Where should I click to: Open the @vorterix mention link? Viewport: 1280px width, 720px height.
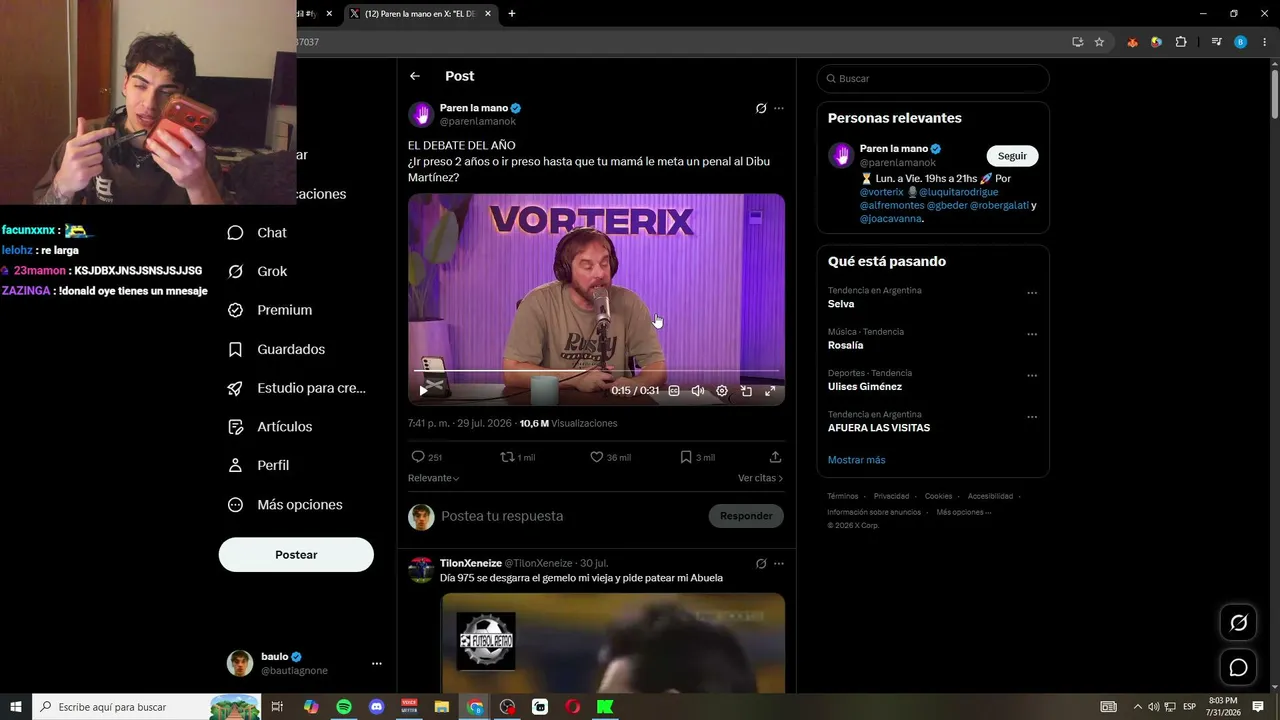(x=881, y=192)
